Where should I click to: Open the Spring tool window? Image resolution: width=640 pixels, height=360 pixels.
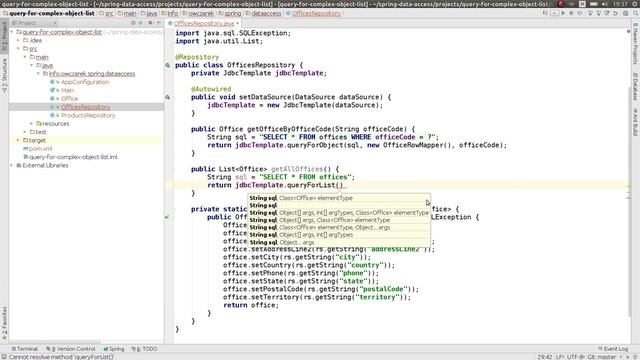pos(114,349)
